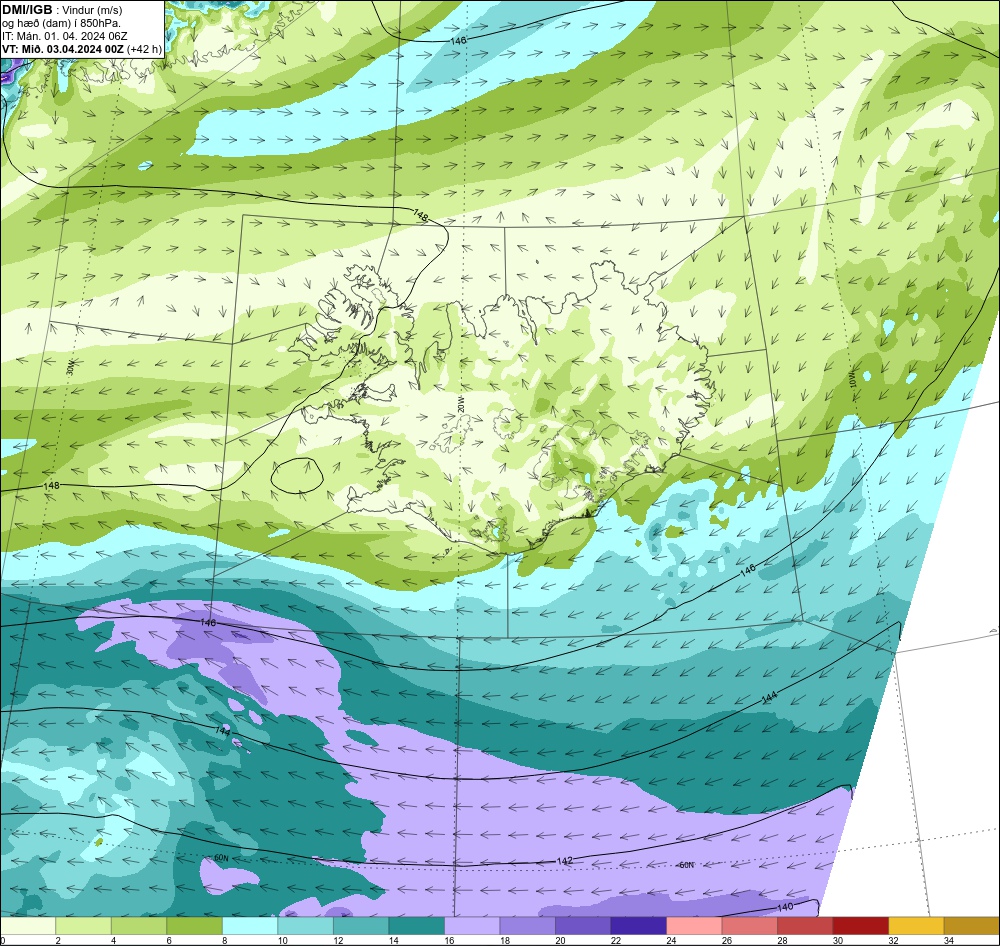The height and width of the screenshot is (946, 1000).
Task: Click the 'VT: Mið. 03.04.2024 00Z' valid time
Action: point(63,49)
